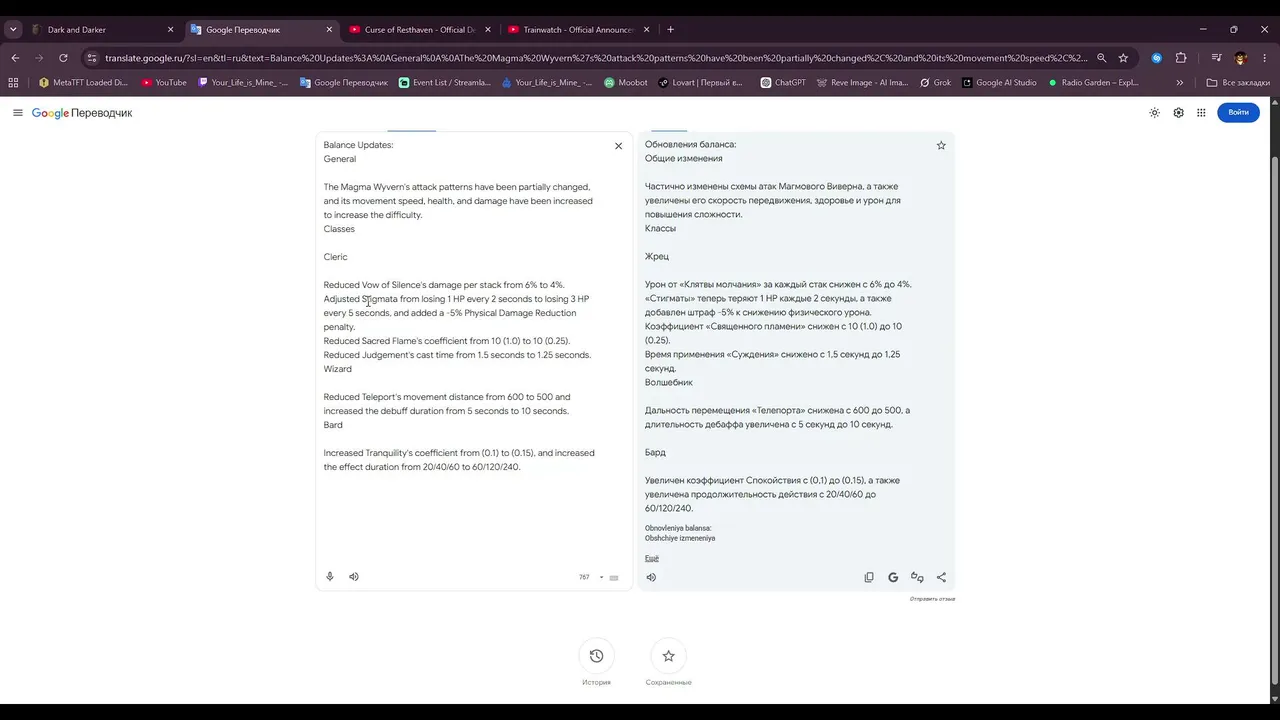
Task: Open the Google apps grid
Action: click(x=1201, y=113)
